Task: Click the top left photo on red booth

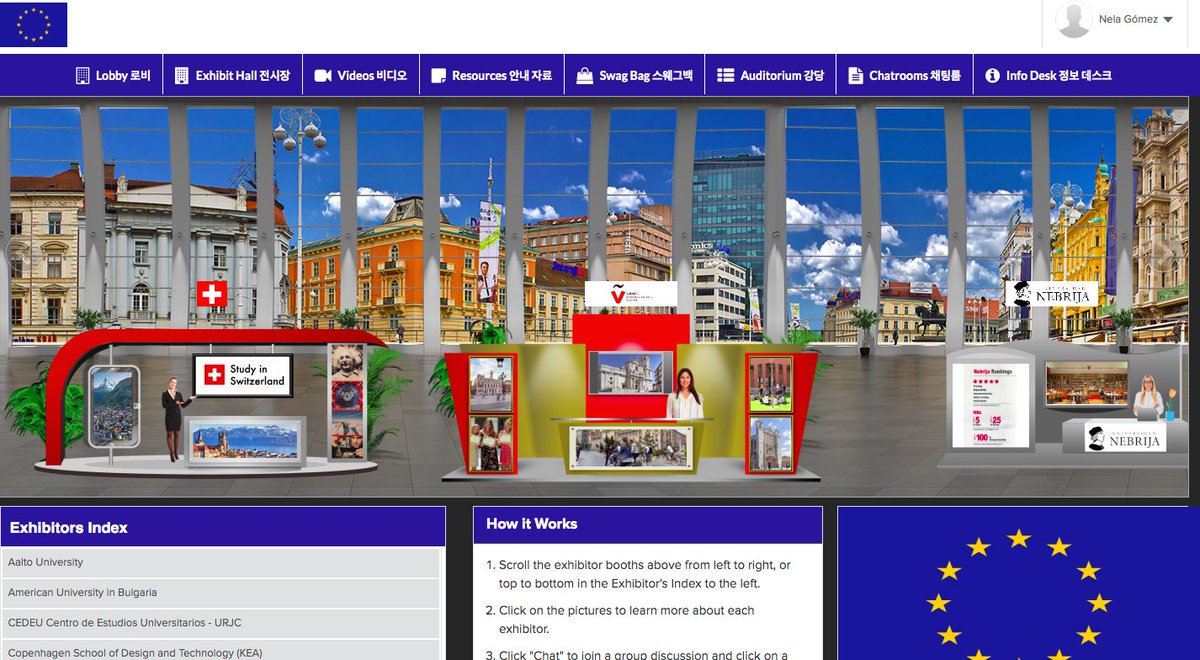Action: pyautogui.click(x=490, y=384)
